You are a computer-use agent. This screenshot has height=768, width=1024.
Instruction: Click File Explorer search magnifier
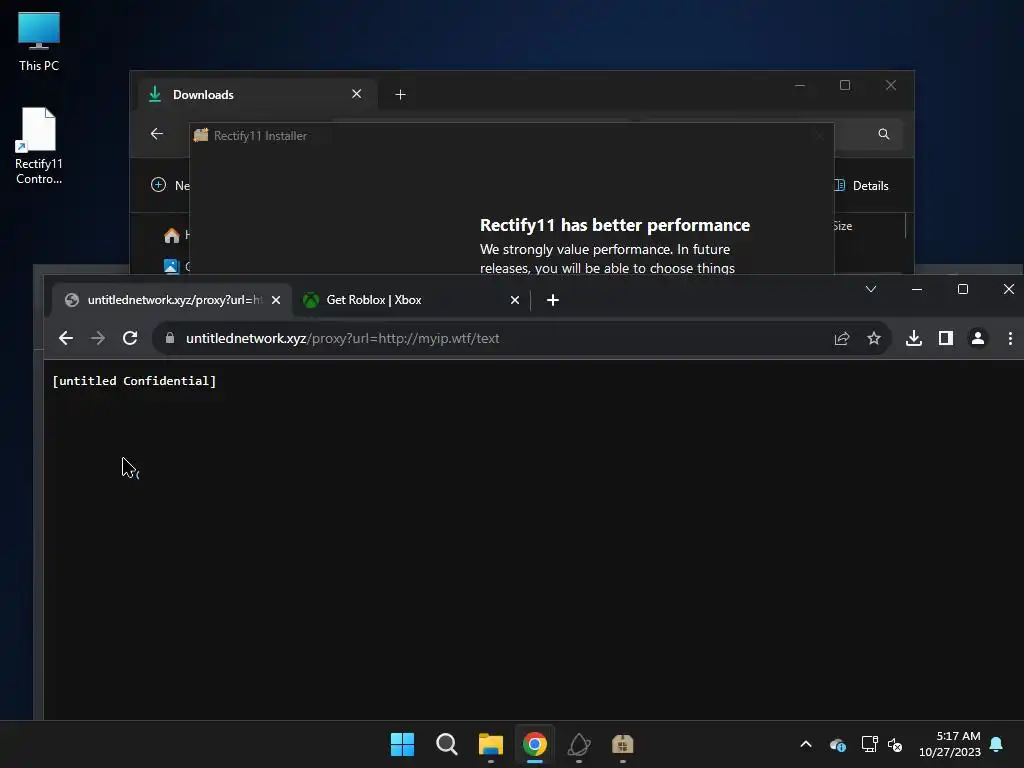click(x=884, y=134)
